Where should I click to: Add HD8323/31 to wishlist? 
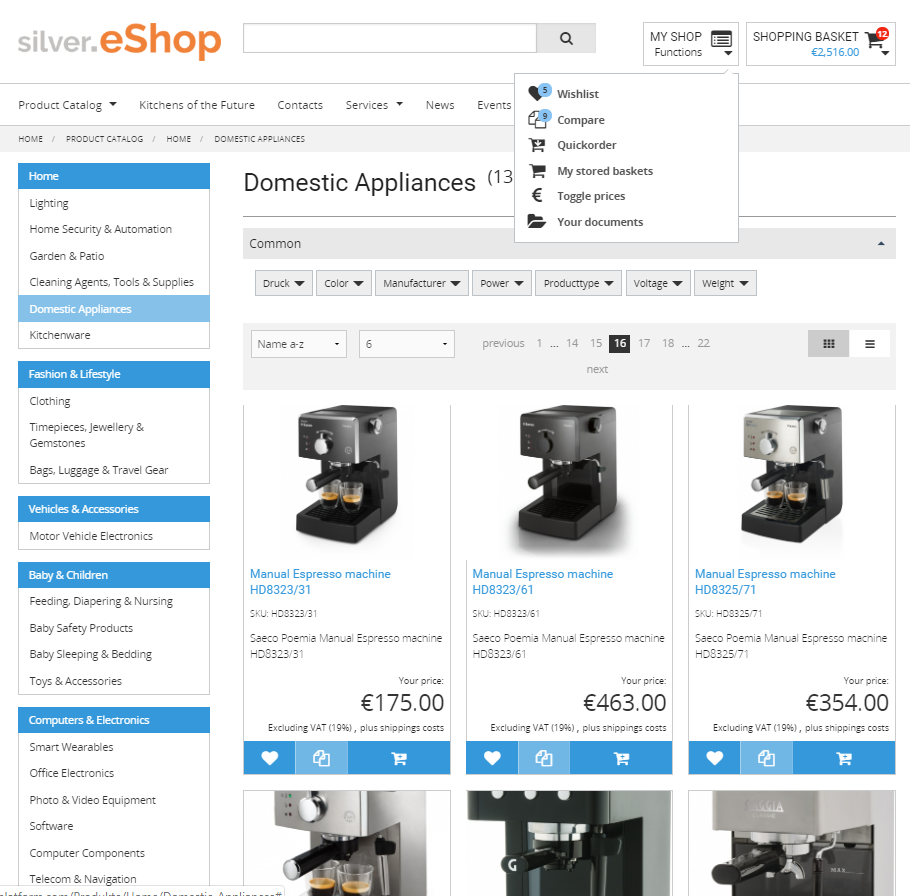pyautogui.click(x=269, y=758)
